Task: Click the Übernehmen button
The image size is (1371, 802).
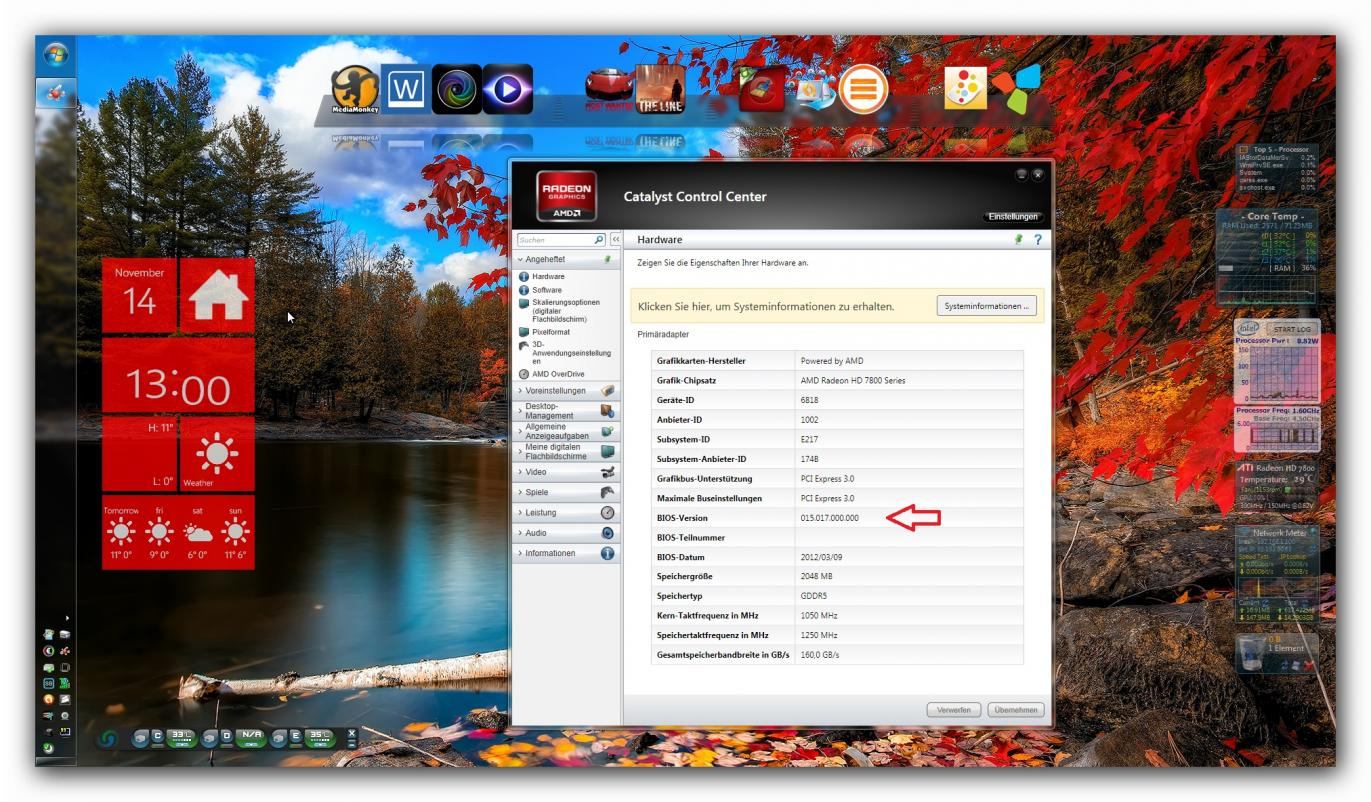Action: coord(1016,710)
